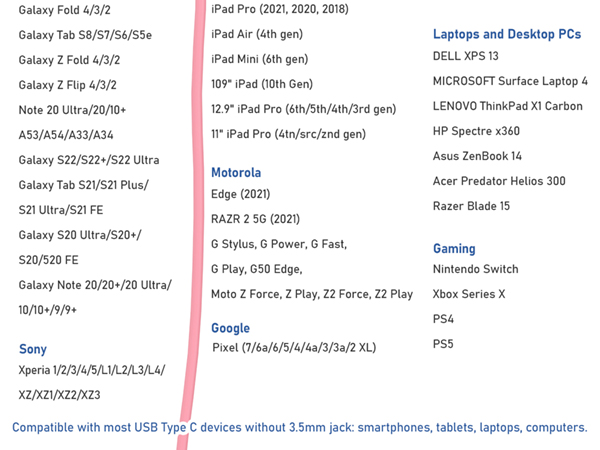Click 'Galaxy Z Flip 4/3/2' entry
600x450 pixels.
click(x=67, y=85)
